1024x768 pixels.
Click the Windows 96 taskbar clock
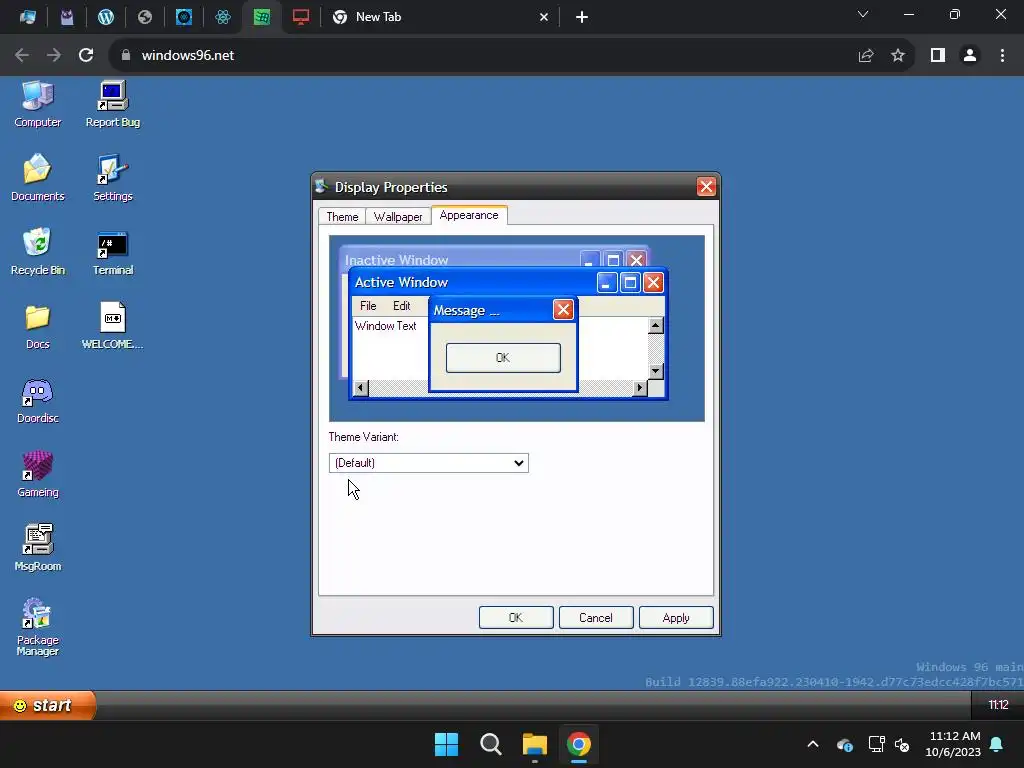pyautogui.click(x=997, y=705)
